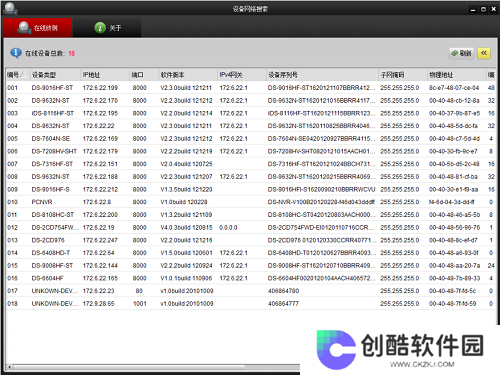This screenshot has width=500, height=375.
Task: Click the 子网掩码 column header
Action: point(403,75)
